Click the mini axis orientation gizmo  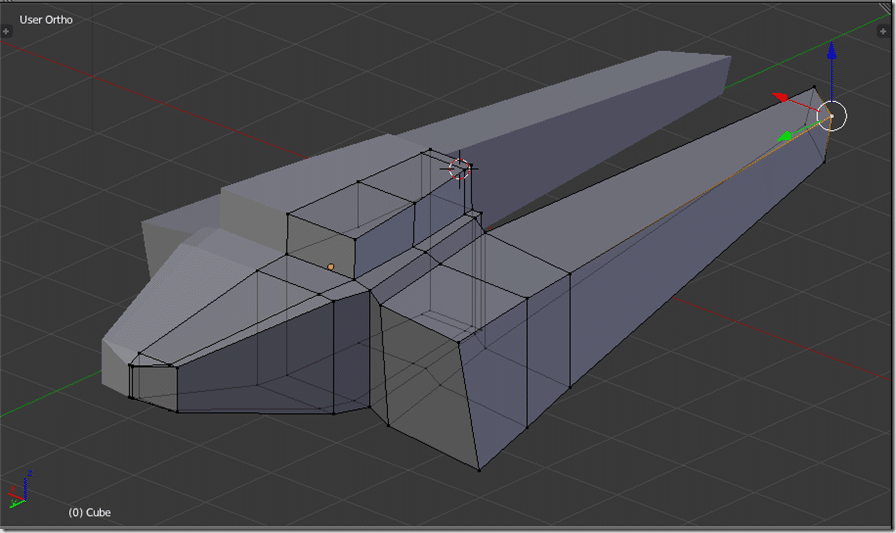pos(19,490)
